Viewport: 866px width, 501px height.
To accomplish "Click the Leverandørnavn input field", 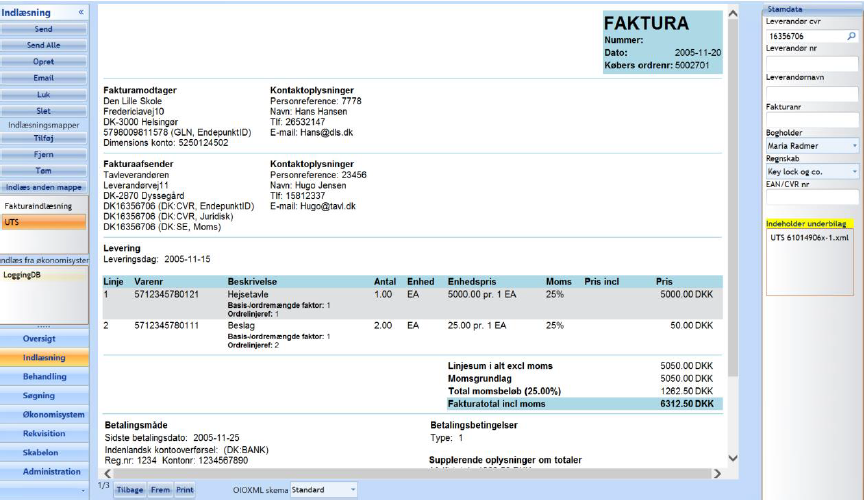I will [812, 93].
